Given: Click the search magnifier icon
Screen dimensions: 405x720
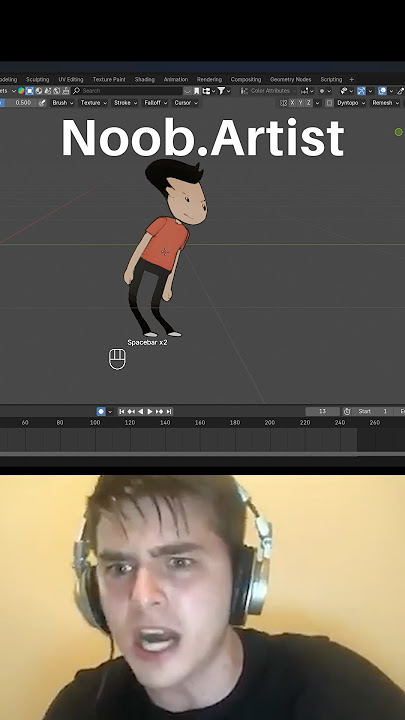Looking at the screenshot, I should [x=76, y=91].
